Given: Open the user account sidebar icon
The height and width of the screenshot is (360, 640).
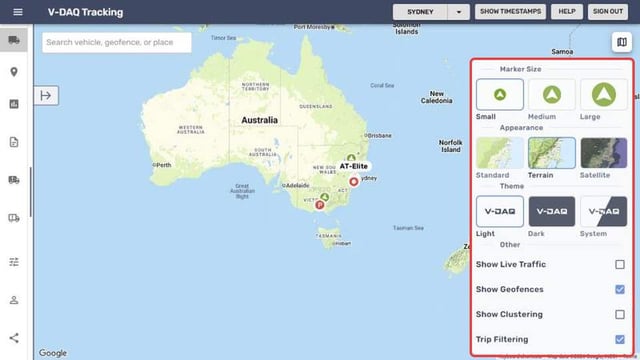Looking at the screenshot, I should click(14, 300).
